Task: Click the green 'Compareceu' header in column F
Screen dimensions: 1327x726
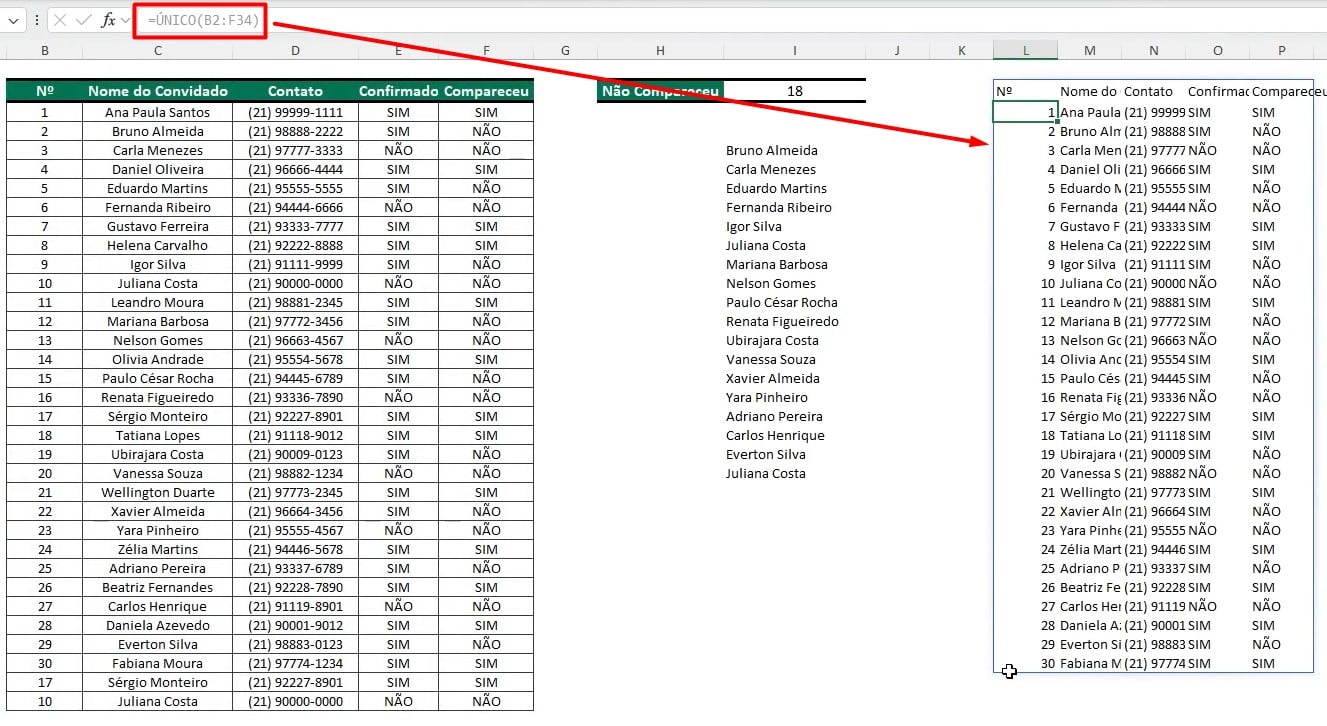Action: click(x=486, y=91)
